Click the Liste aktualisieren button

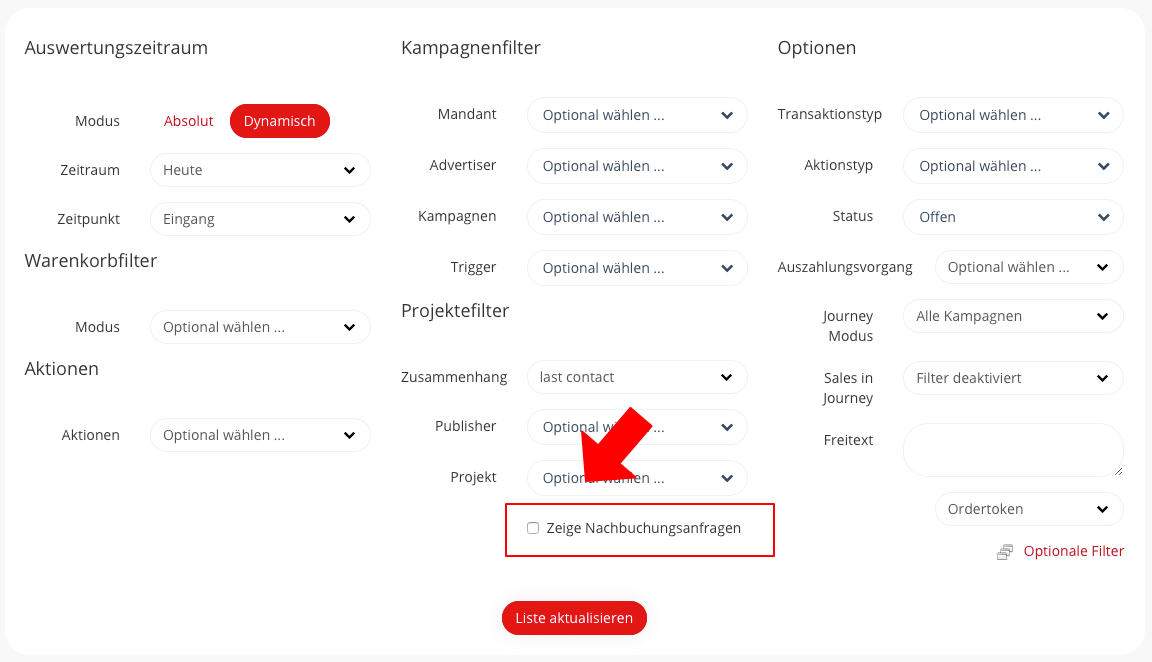pos(574,618)
